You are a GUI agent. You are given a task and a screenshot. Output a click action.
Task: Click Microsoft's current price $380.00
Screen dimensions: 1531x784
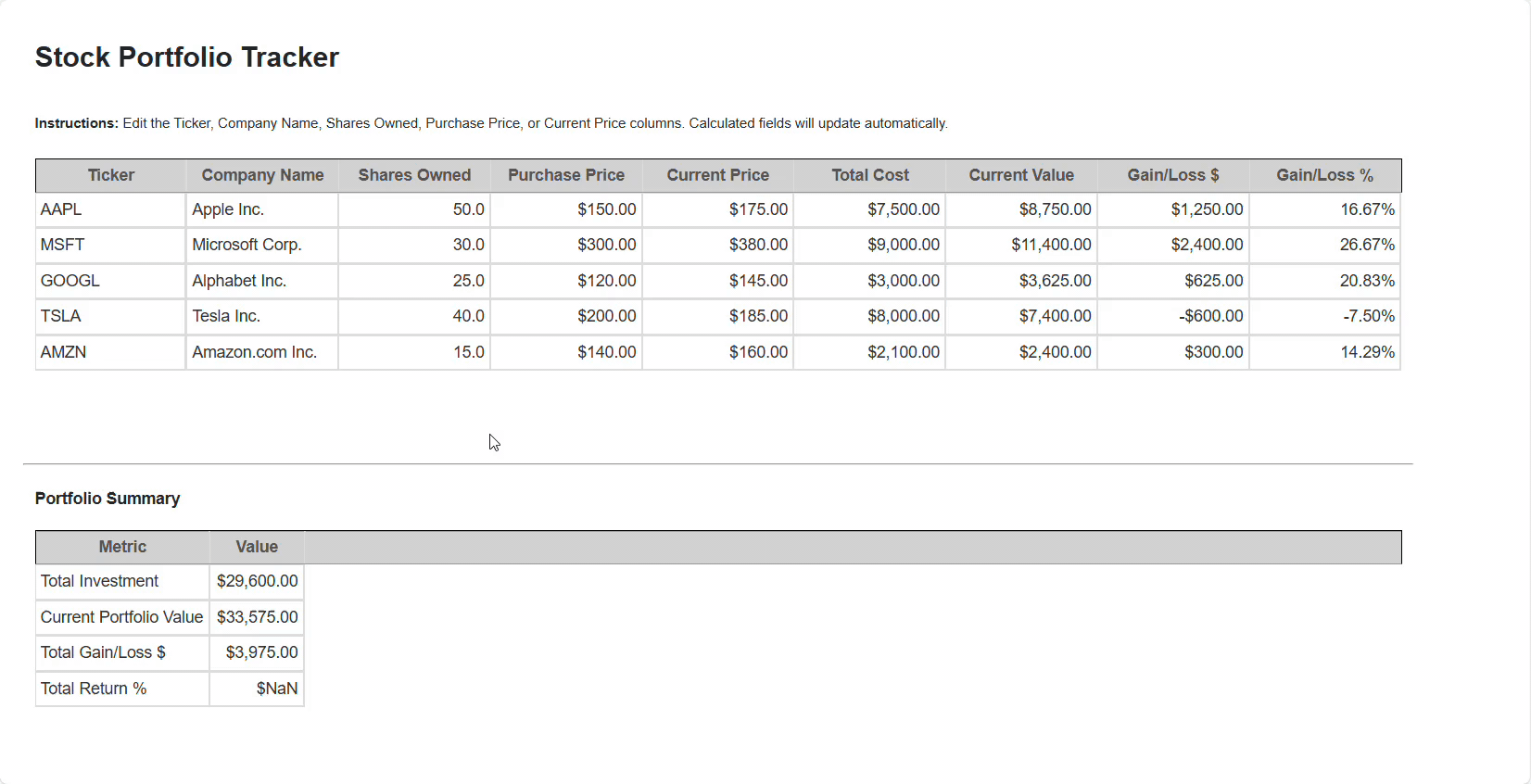(718, 246)
